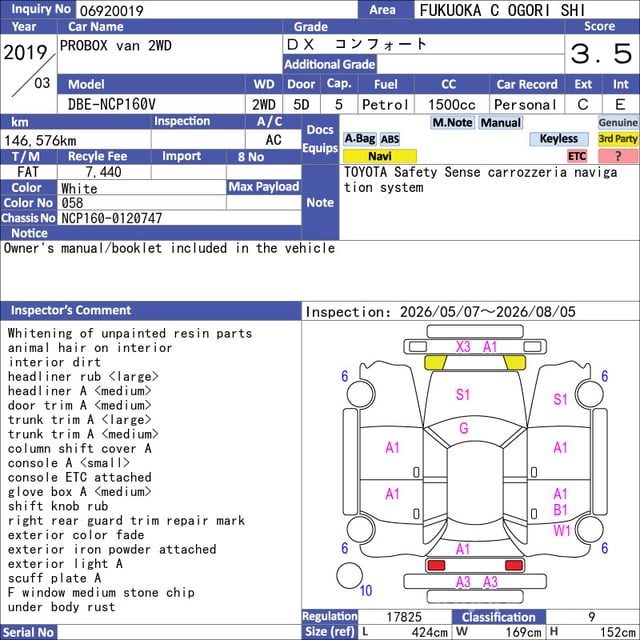Click the right yellow headlight on diagram
640x640 pixels.
[515, 362]
